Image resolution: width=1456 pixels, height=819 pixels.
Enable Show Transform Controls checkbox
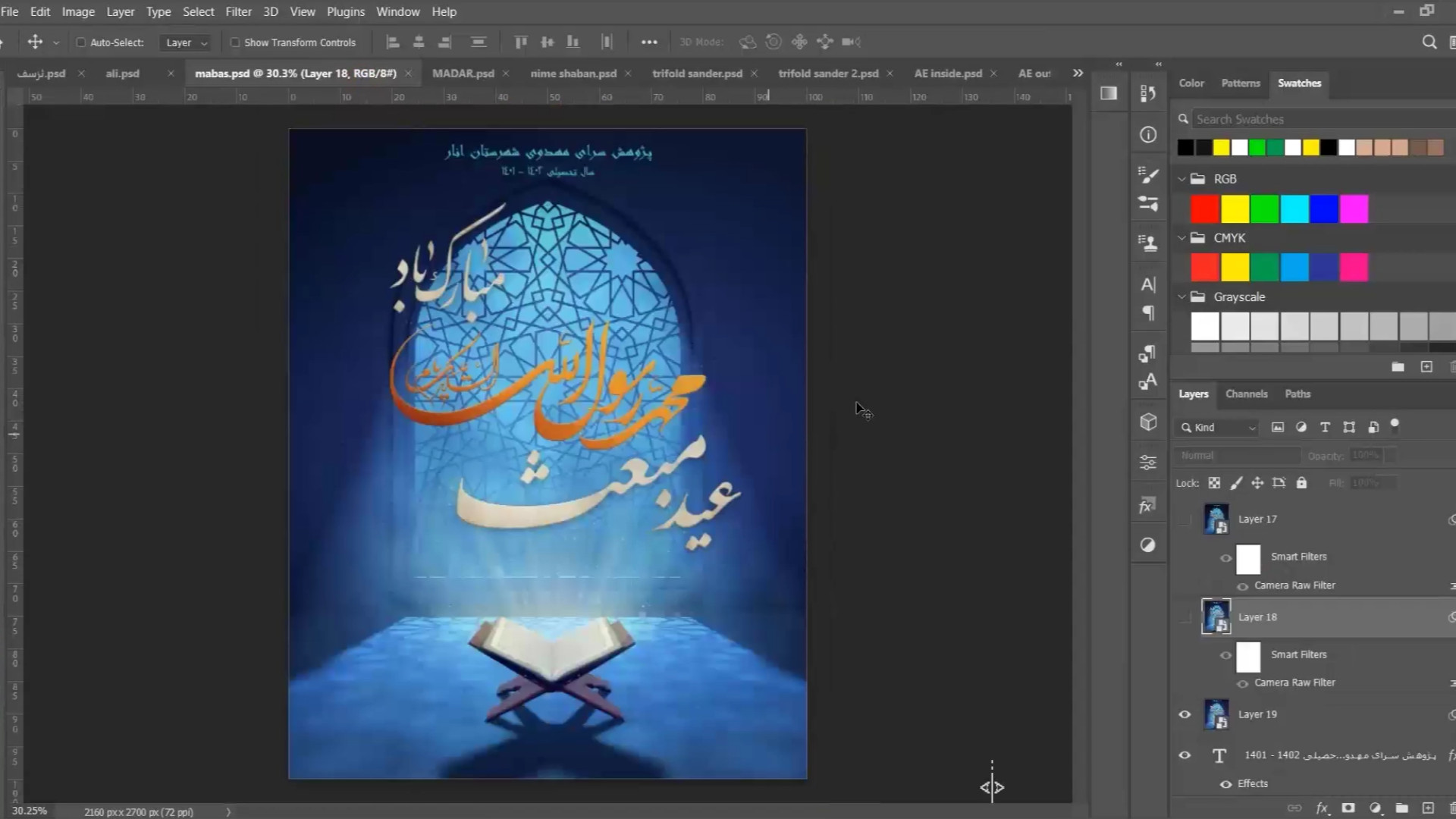235,42
